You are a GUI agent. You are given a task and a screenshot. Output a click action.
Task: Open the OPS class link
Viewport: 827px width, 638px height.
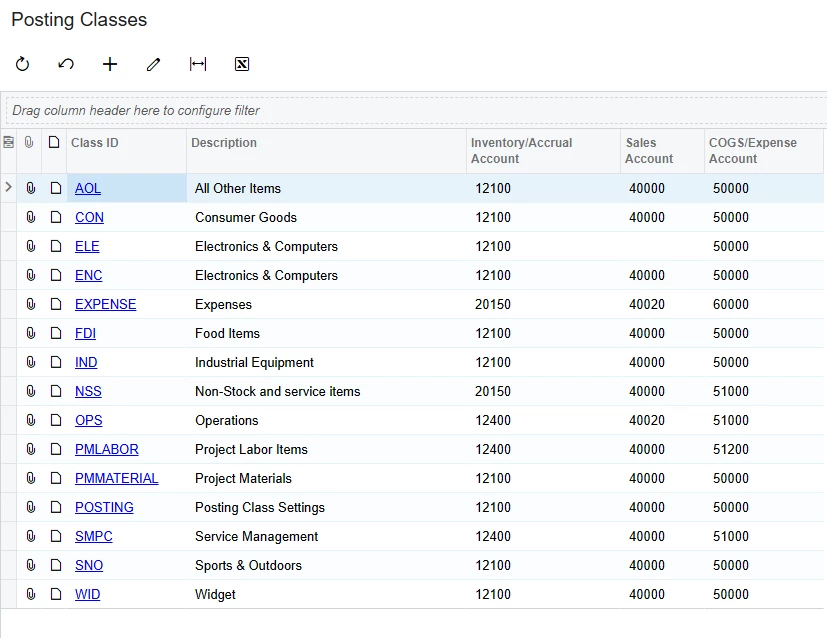pos(89,420)
